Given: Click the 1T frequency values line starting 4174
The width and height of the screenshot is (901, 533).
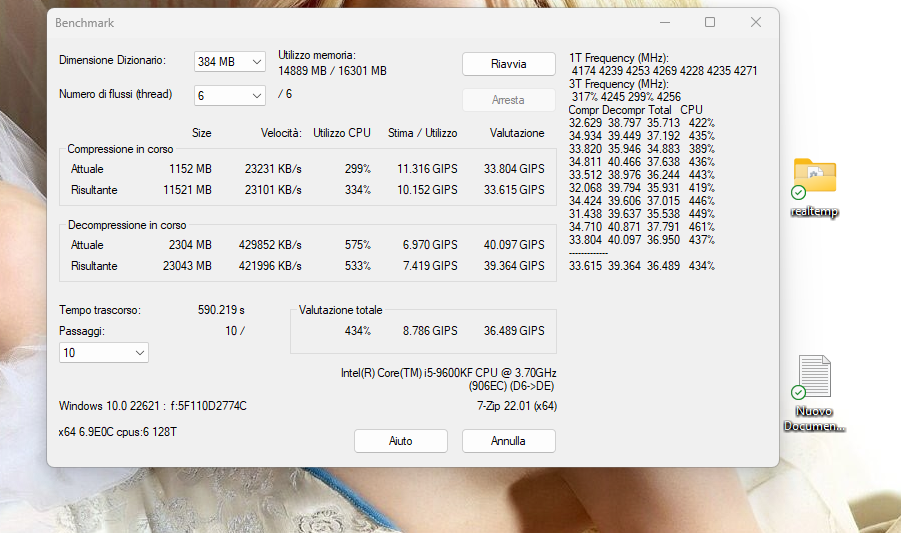Looking at the screenshot, I should [664, 71].
